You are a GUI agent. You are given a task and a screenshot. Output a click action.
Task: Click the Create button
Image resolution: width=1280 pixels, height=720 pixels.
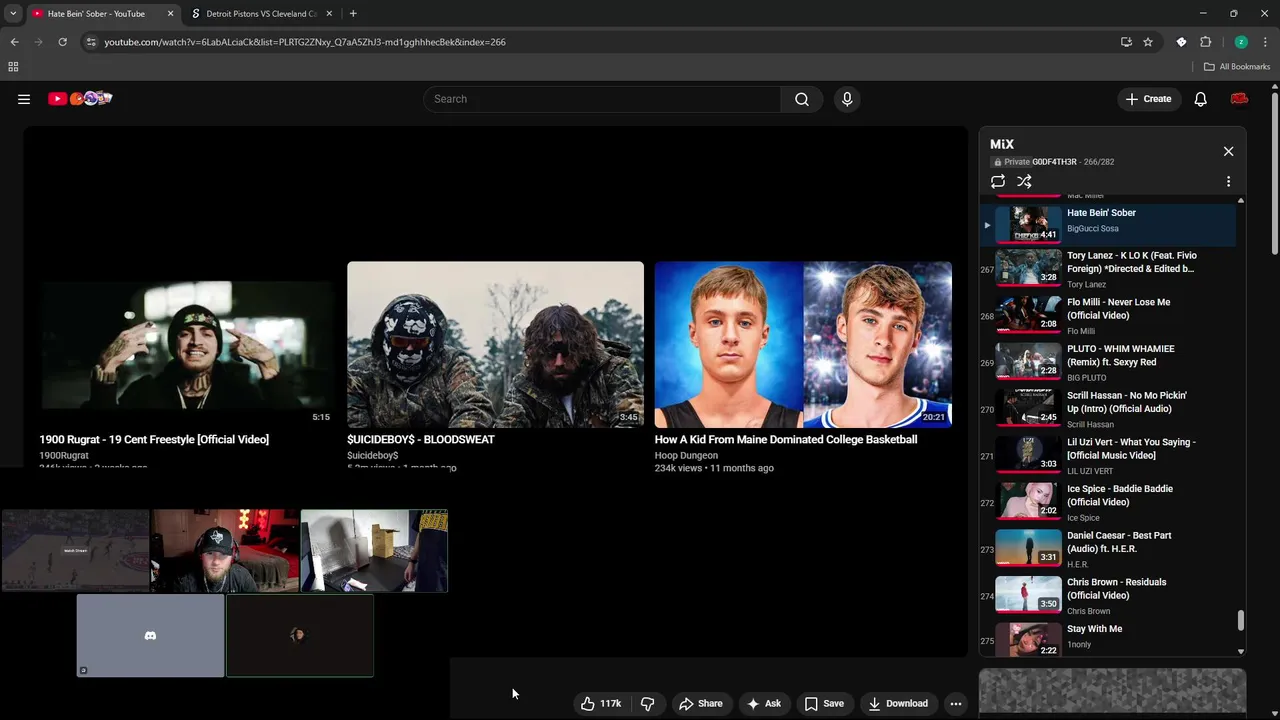(x=1148, y=99)
